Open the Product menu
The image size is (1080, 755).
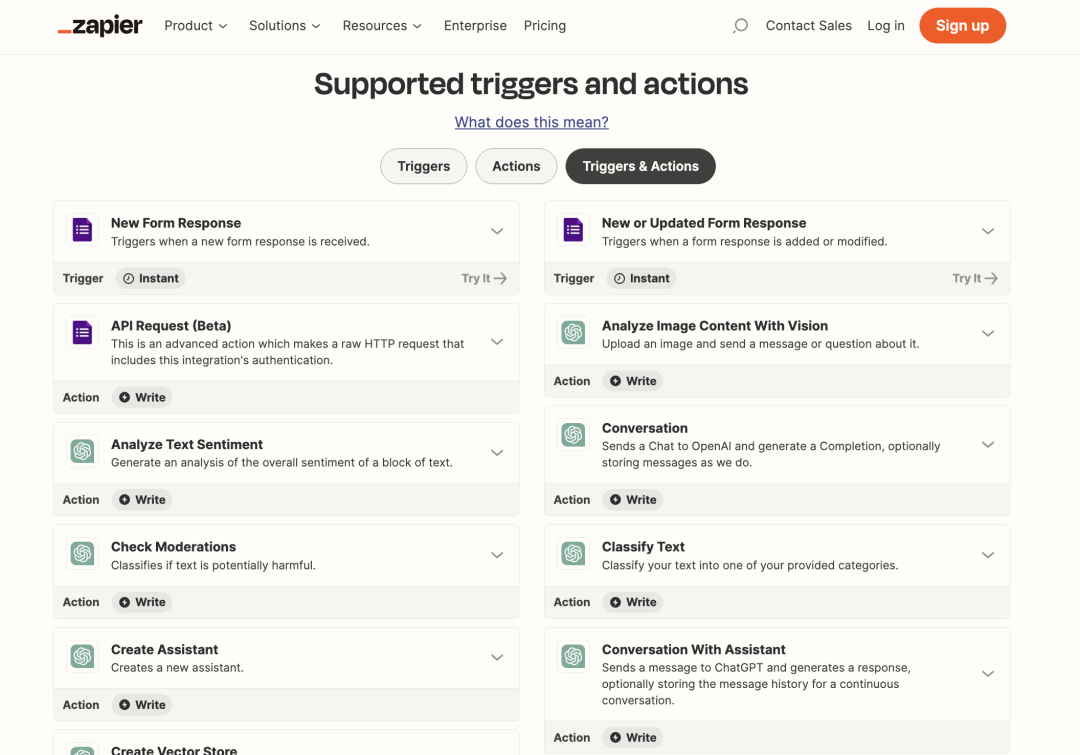tap(196, 26)
